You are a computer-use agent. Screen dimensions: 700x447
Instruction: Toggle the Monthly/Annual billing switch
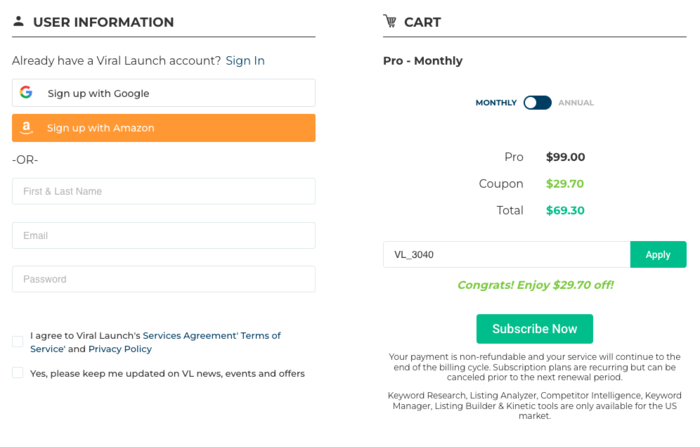click(x=537, y=103)
